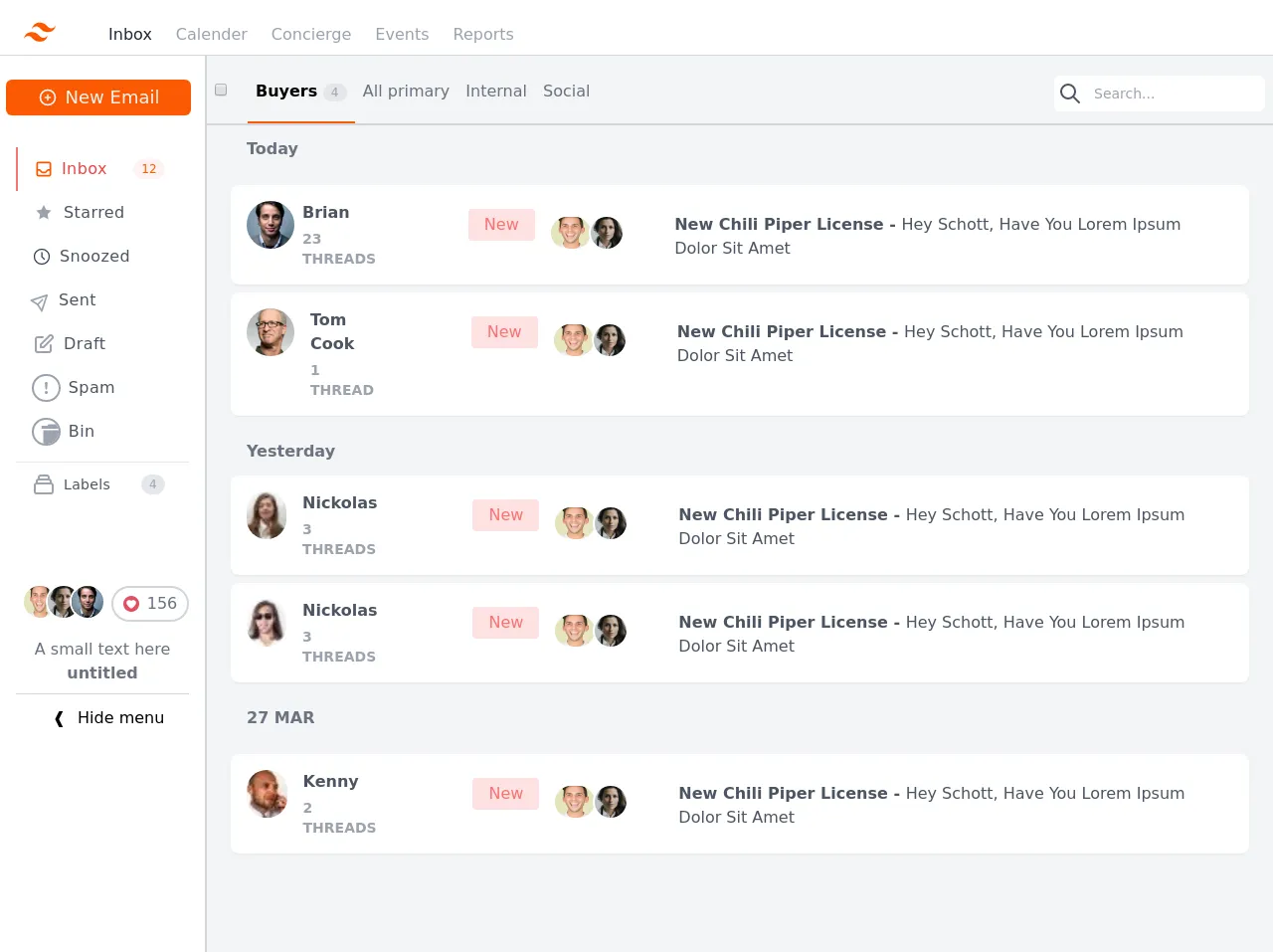This screenshot has height=952, width=1273.
Task: Click Kenny's profile avatar
Action: tap(268, 794)
